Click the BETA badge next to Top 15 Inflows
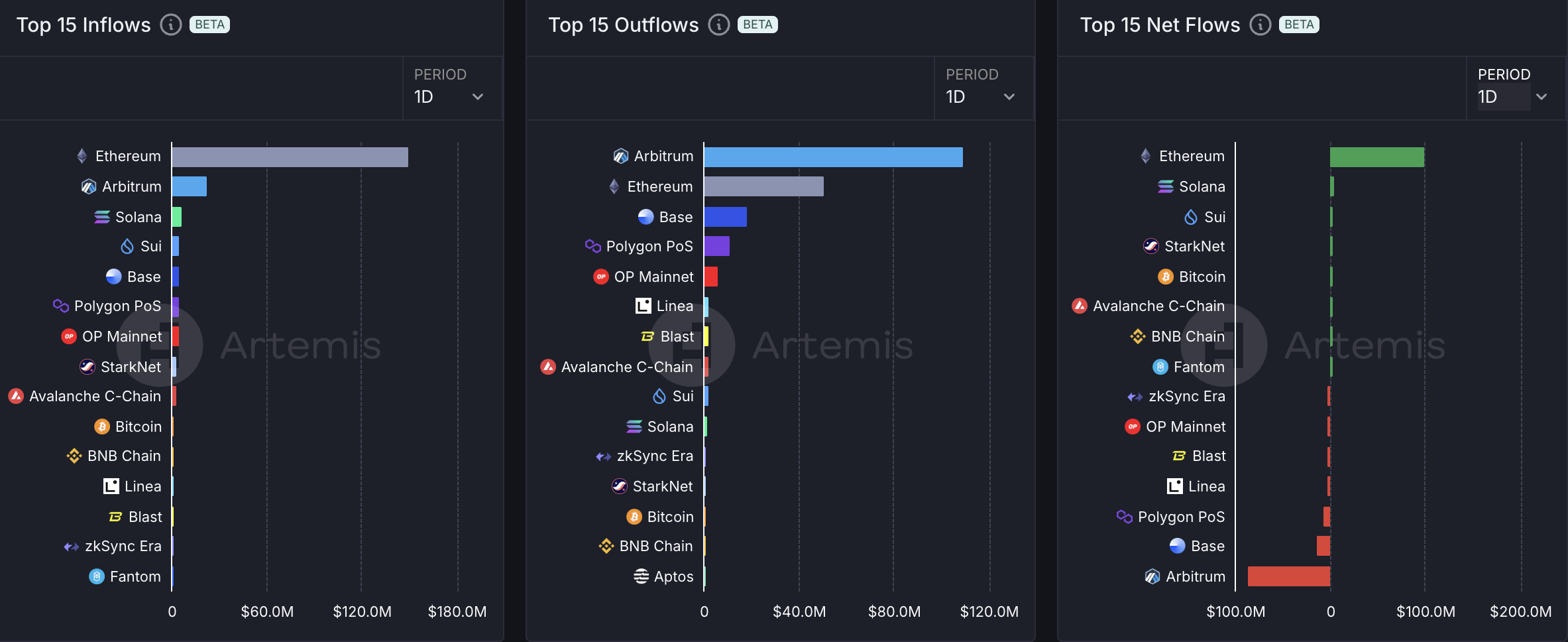Viewport: 1568px width, 642px height. (x=209, y=25)
